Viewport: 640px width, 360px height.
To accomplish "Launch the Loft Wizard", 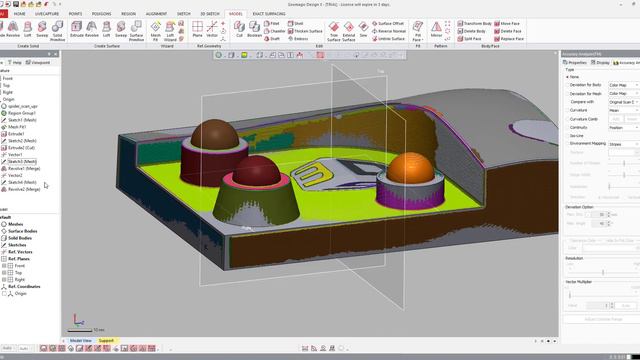I will [x=170, y=31].
